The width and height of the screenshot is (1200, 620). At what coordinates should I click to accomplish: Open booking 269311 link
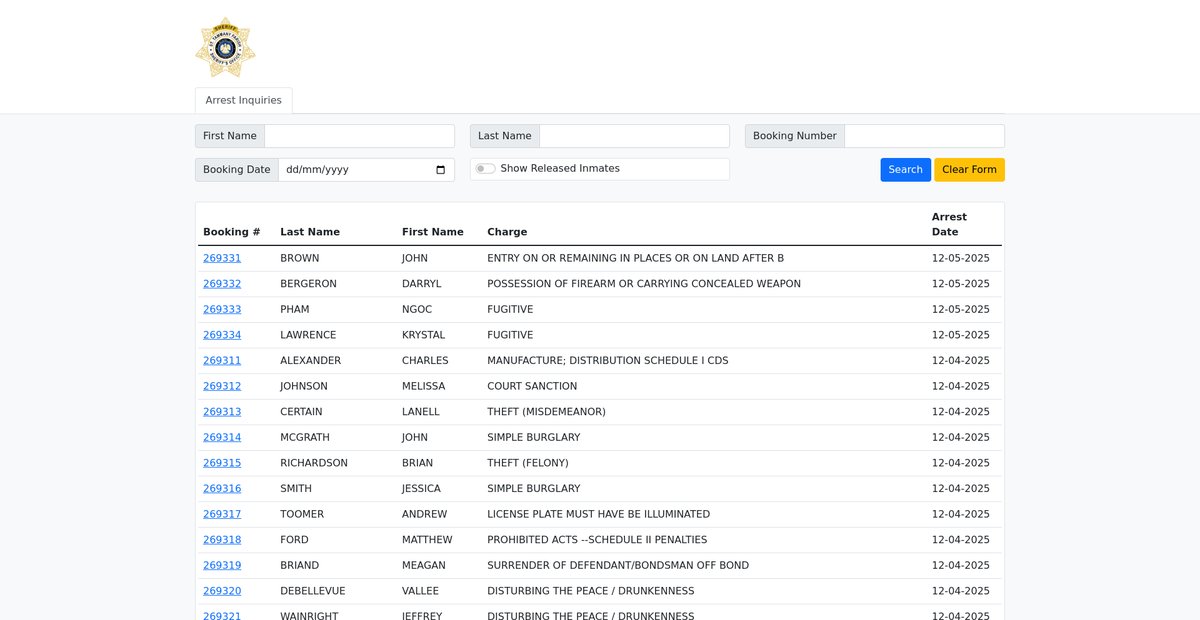point(222,361)
